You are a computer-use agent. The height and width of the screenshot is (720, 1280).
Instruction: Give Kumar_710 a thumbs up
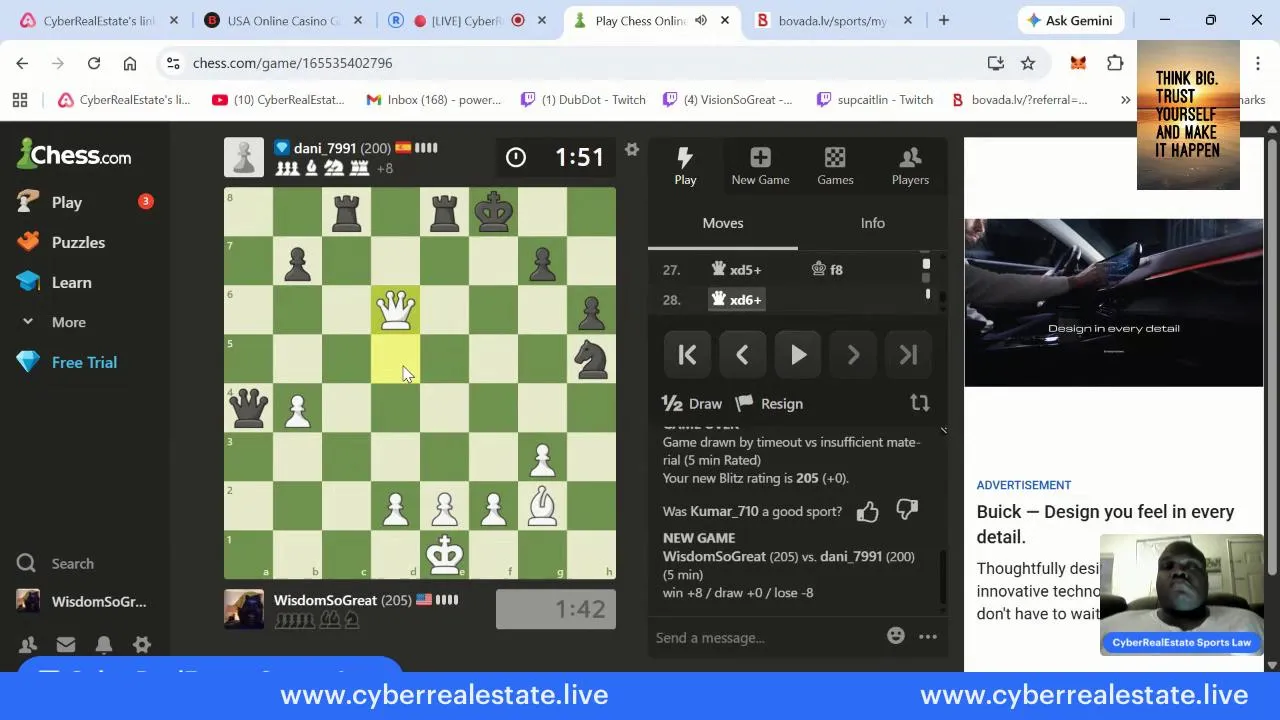point(867,512)
